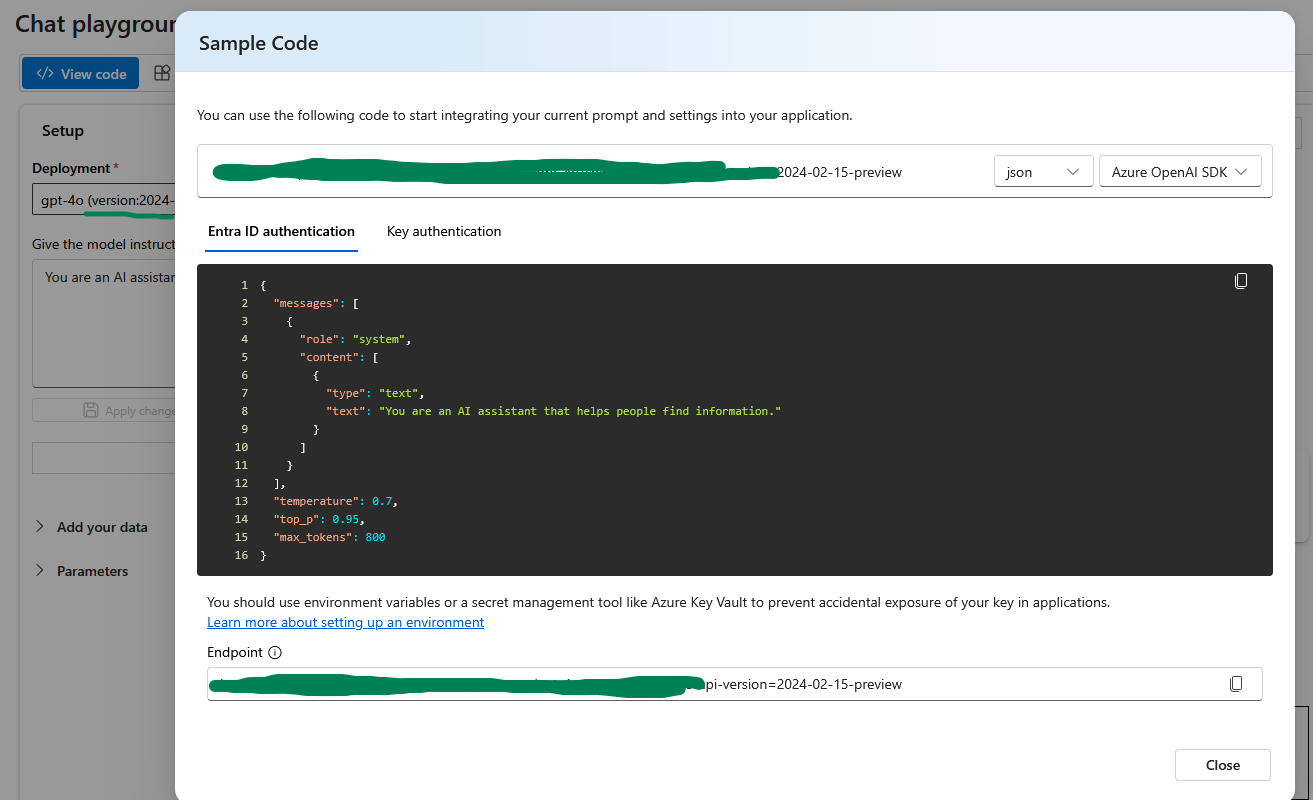Open the gpt-4o Deployment dropdown
Screen dimensions: 1313x800
coord(104,200)
